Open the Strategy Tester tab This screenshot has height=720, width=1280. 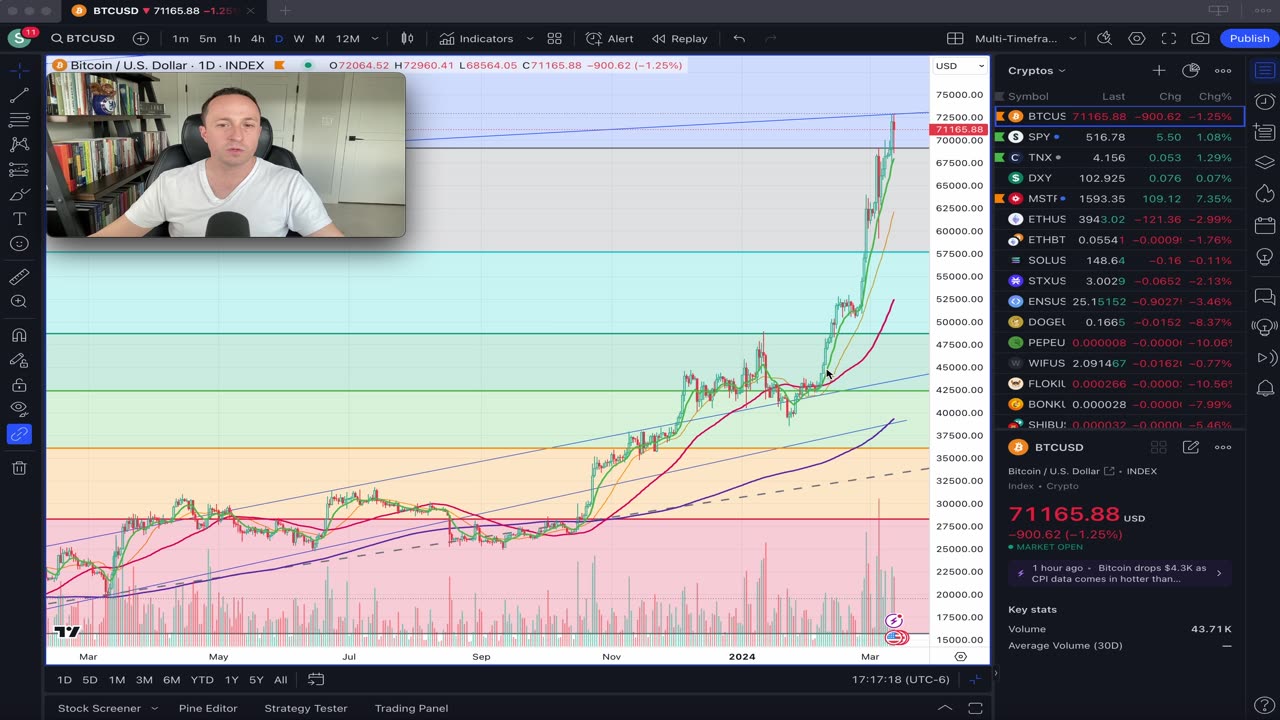(305, 708)
